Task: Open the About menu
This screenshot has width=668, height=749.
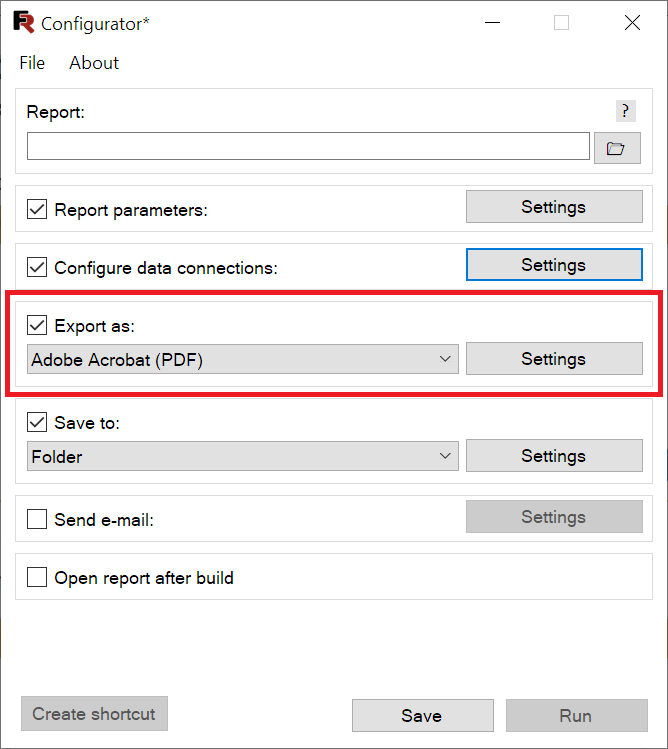Action: tap(94, 63)
